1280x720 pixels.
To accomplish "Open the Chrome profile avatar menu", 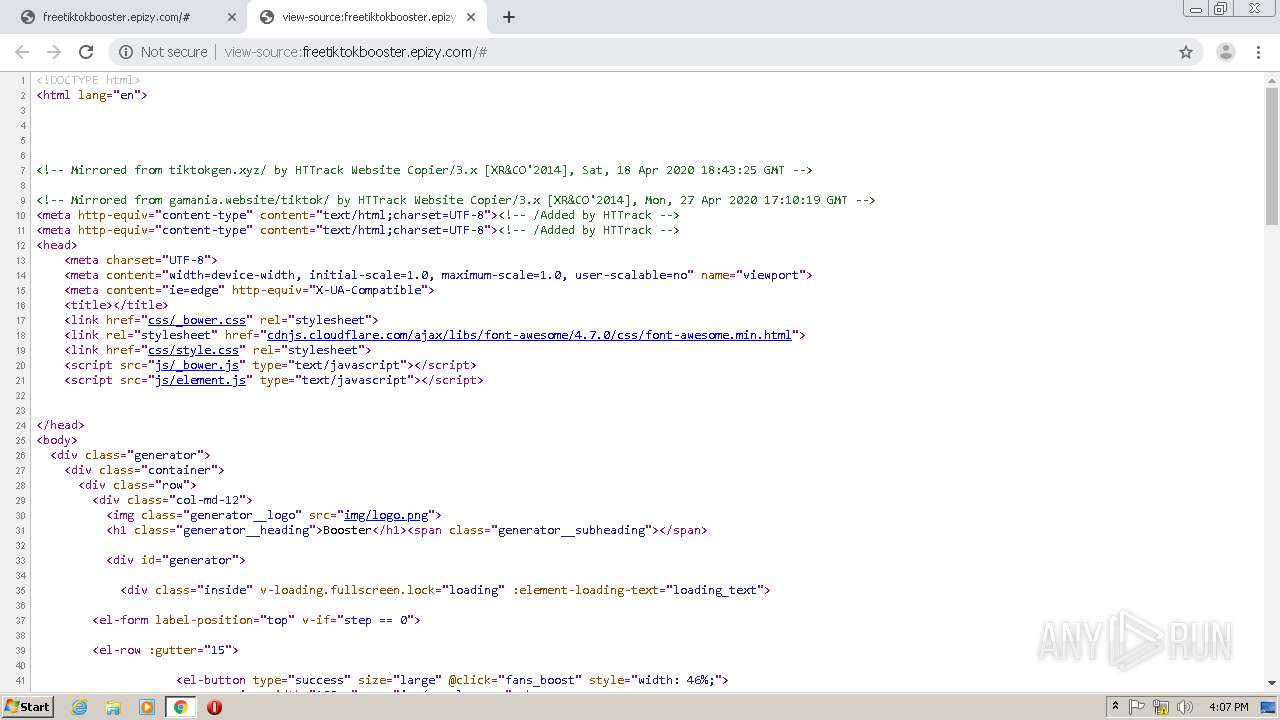I will pyautogui.click(x=1225, y=52).
